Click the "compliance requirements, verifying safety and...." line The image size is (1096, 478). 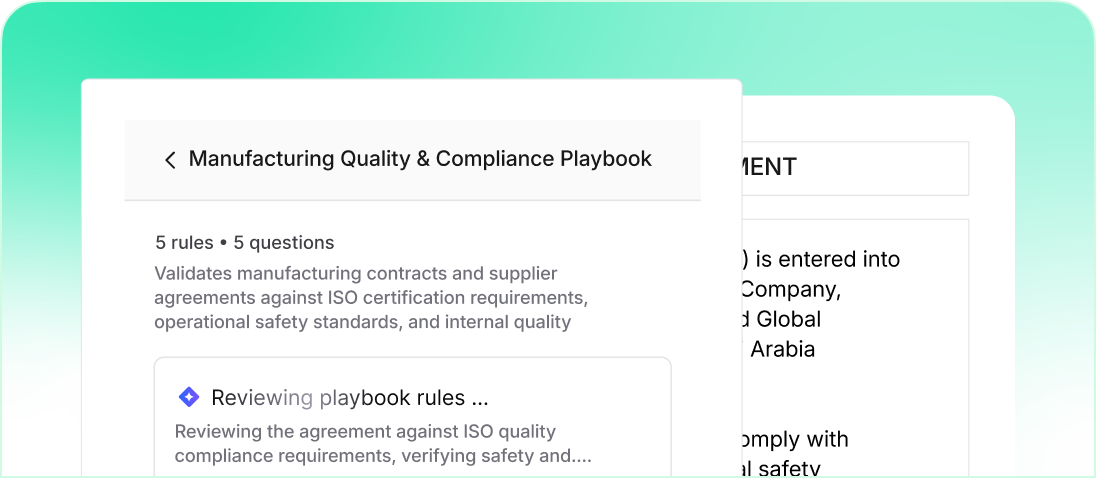(383, 456)
